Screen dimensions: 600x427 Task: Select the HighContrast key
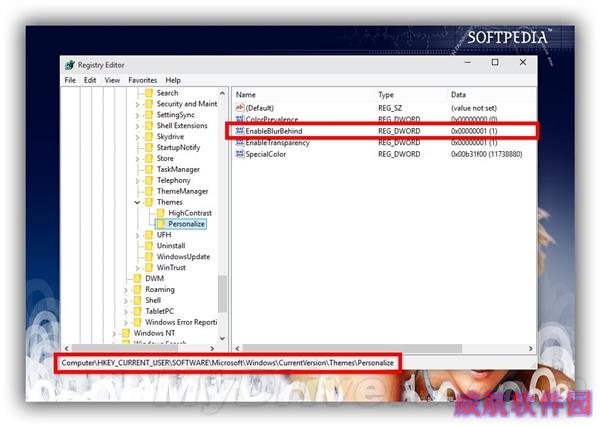point(190,213)
